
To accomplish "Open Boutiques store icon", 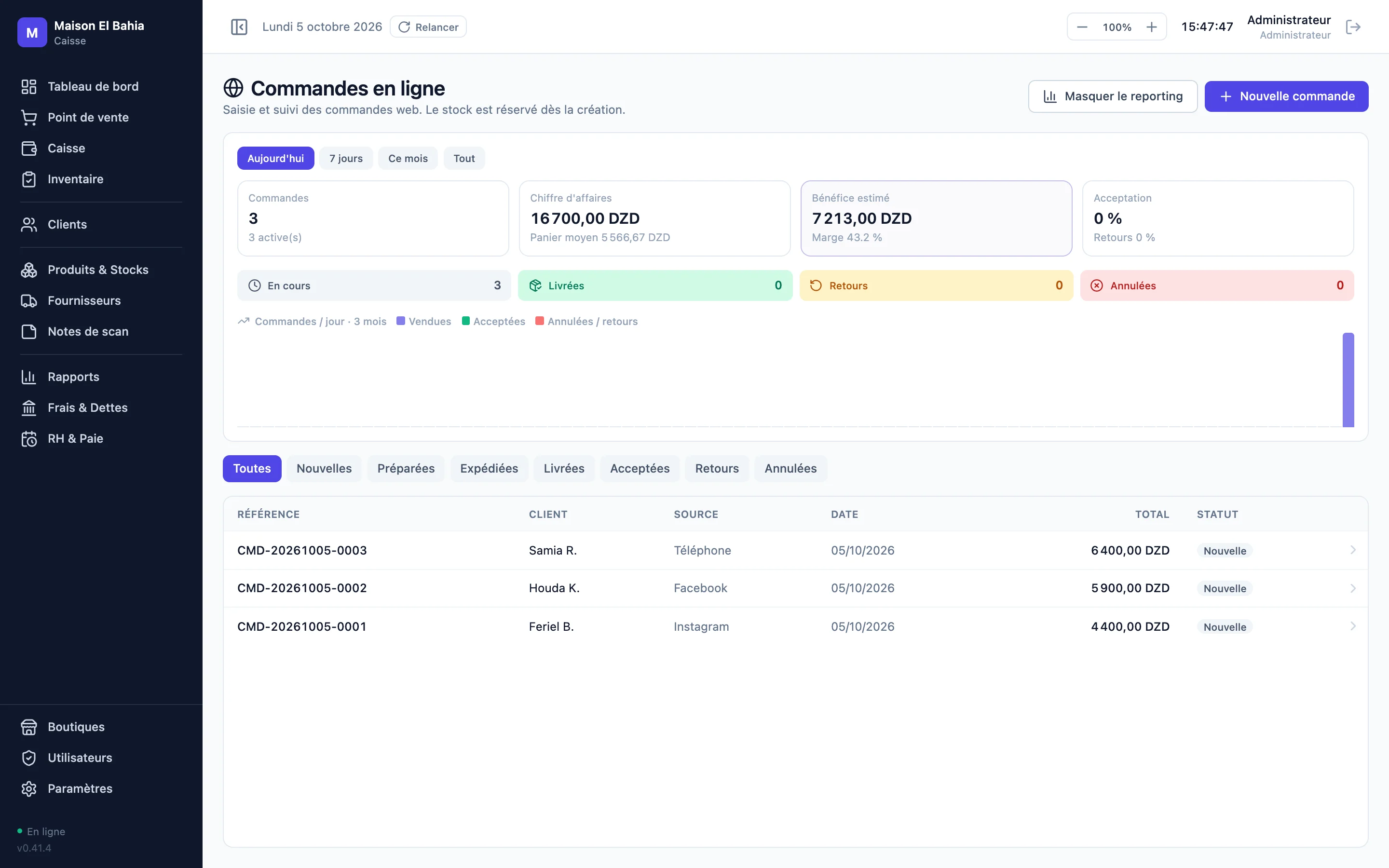I will [29, 727].
